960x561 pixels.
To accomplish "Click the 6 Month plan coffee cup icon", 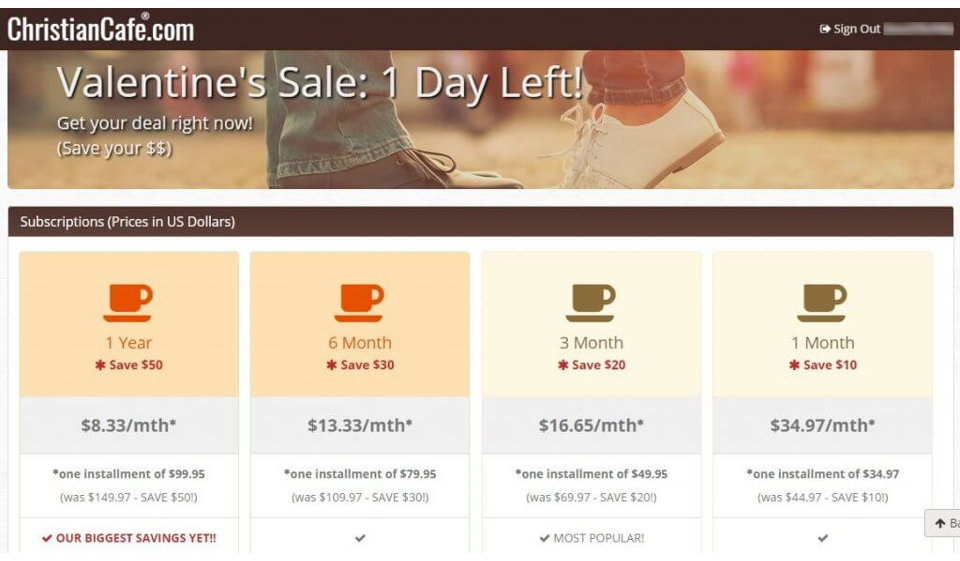I will click(x=359, y=302).
